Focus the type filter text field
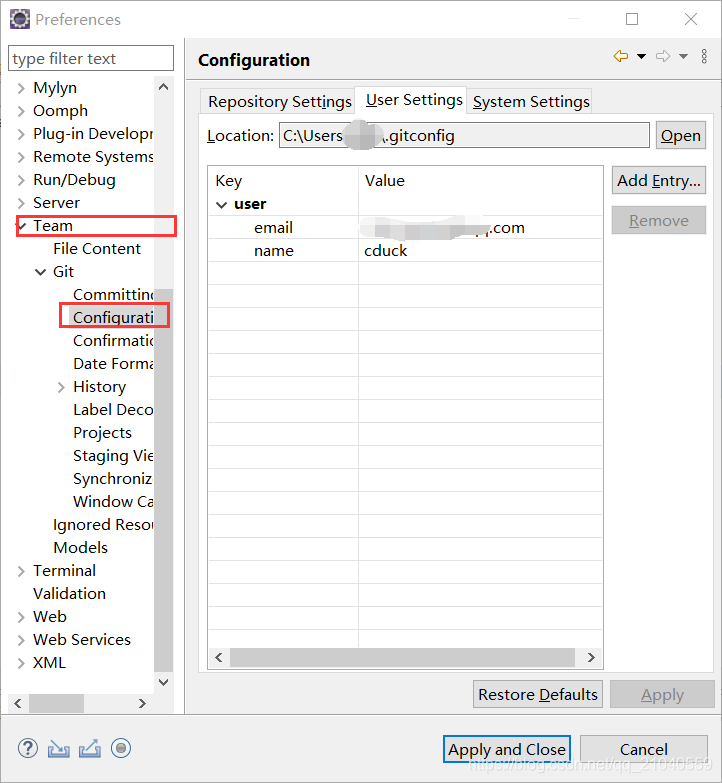 coord(91,58)
